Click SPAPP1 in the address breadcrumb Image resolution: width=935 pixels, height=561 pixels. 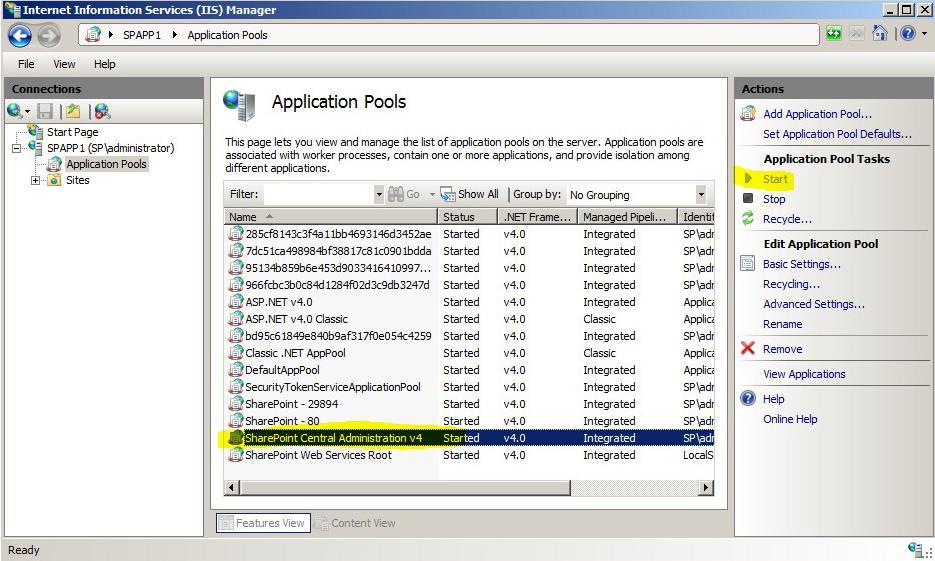pyautogui.click(x=142, y=35)
